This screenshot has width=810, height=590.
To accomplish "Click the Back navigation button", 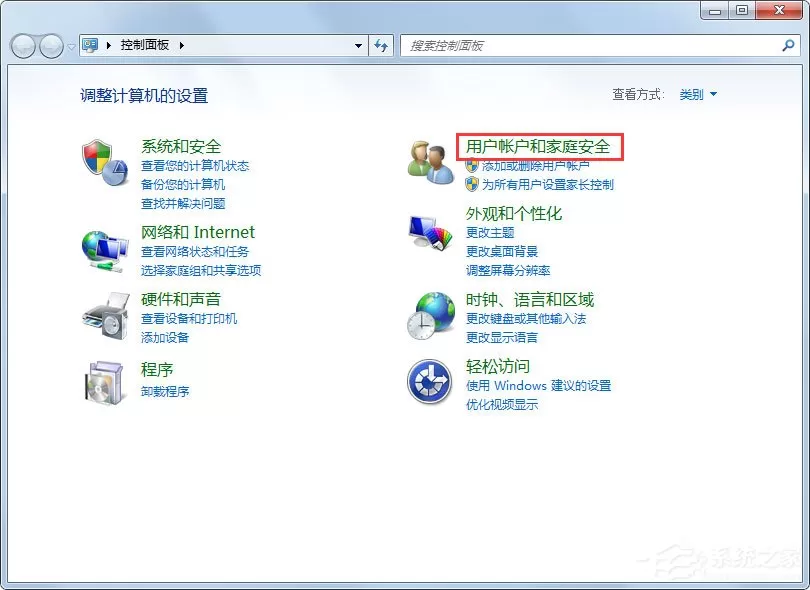I will tap(23, 46).
